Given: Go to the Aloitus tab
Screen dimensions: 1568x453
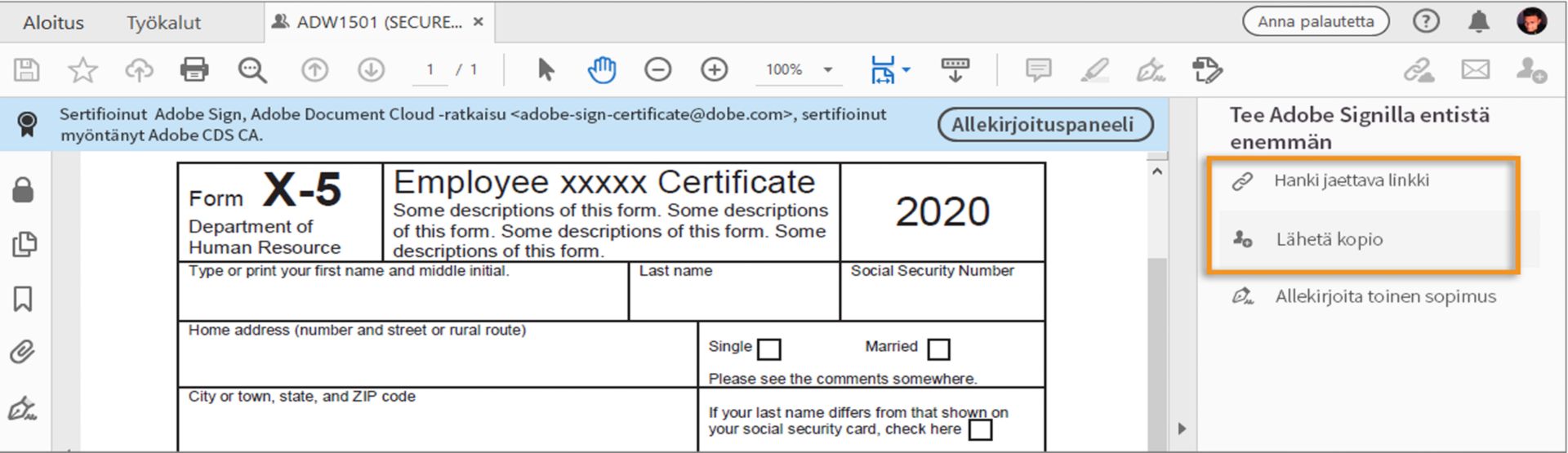Looking at the screenshot, I should click(53, 22).
